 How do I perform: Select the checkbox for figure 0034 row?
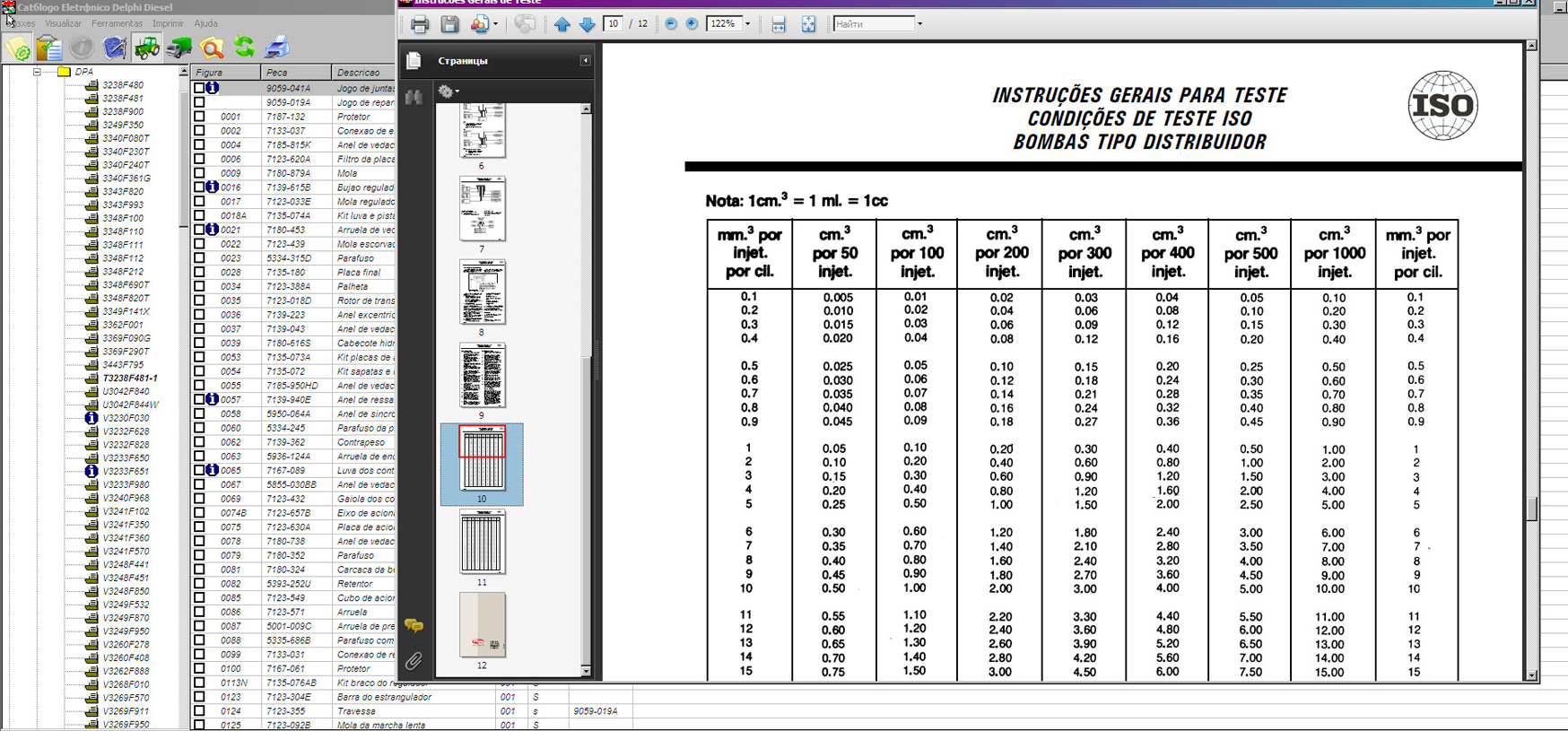pyautogui.click(x=199, y=286)
